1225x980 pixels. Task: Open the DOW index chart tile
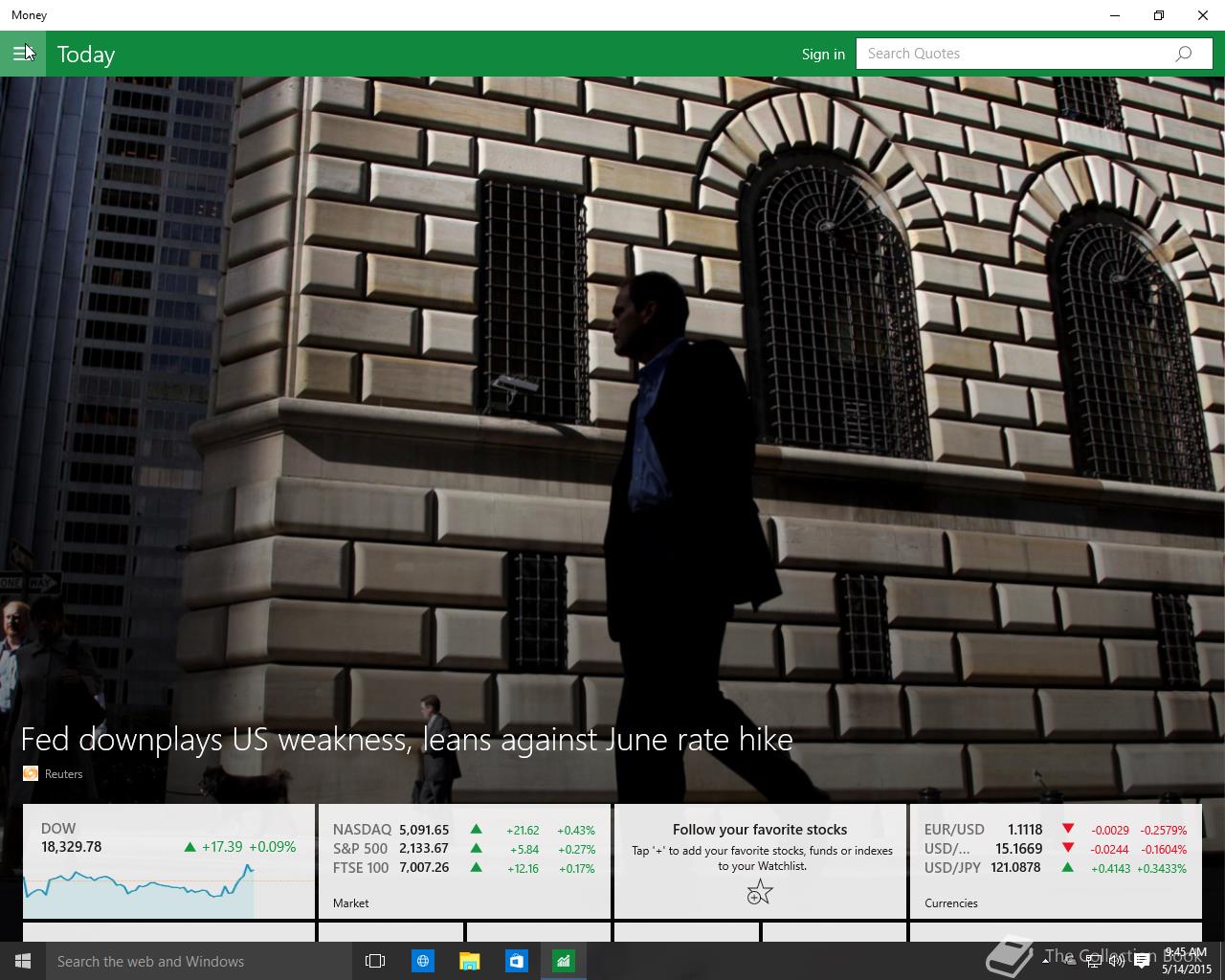[x=168, y=861]
